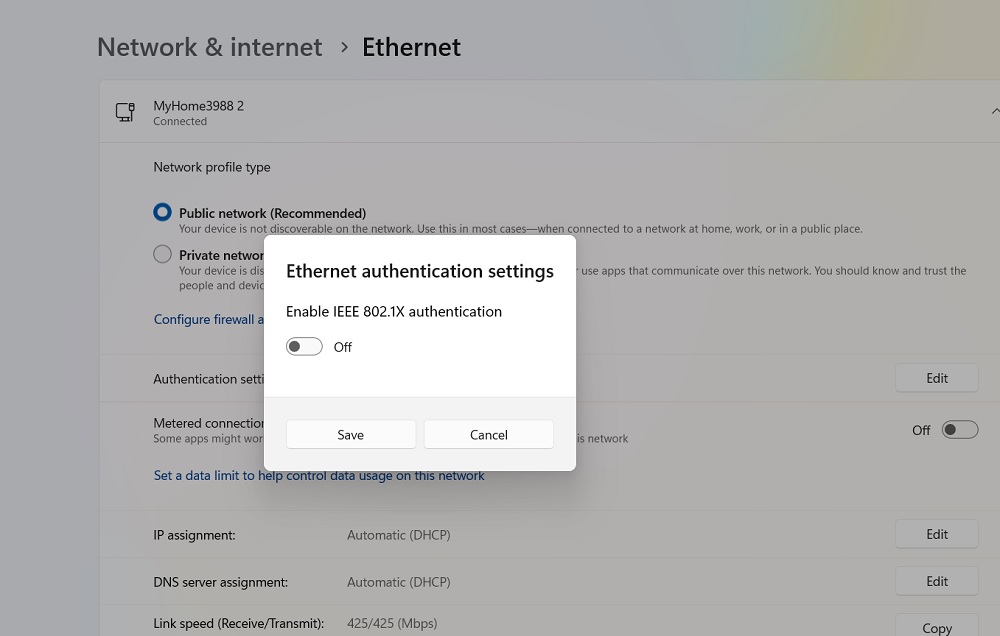Edit the Authentication settings
The width and height of the screenshot is (1000, 636).
click(x=936, y=377)
